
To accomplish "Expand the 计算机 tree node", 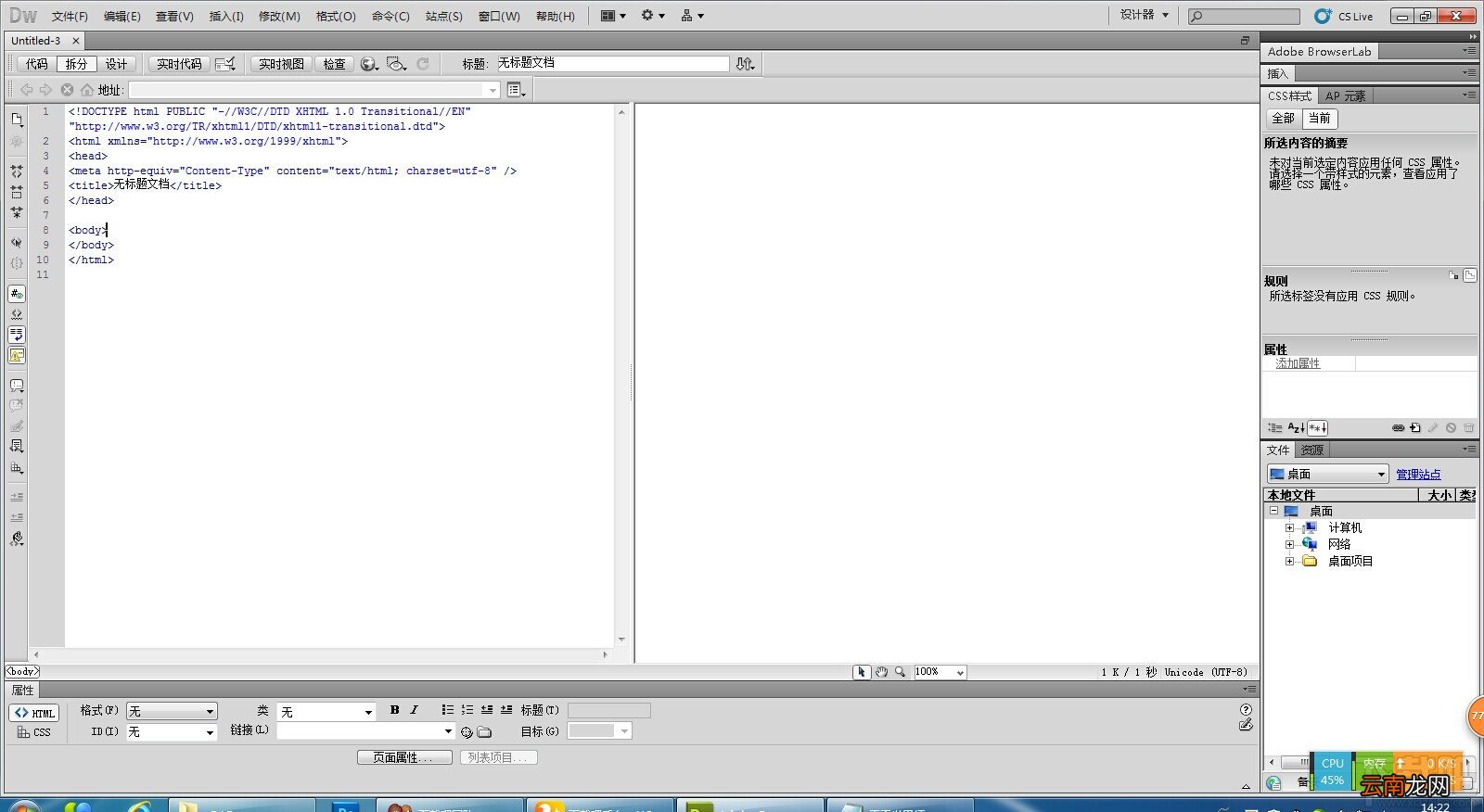I will click(1289, 527).
